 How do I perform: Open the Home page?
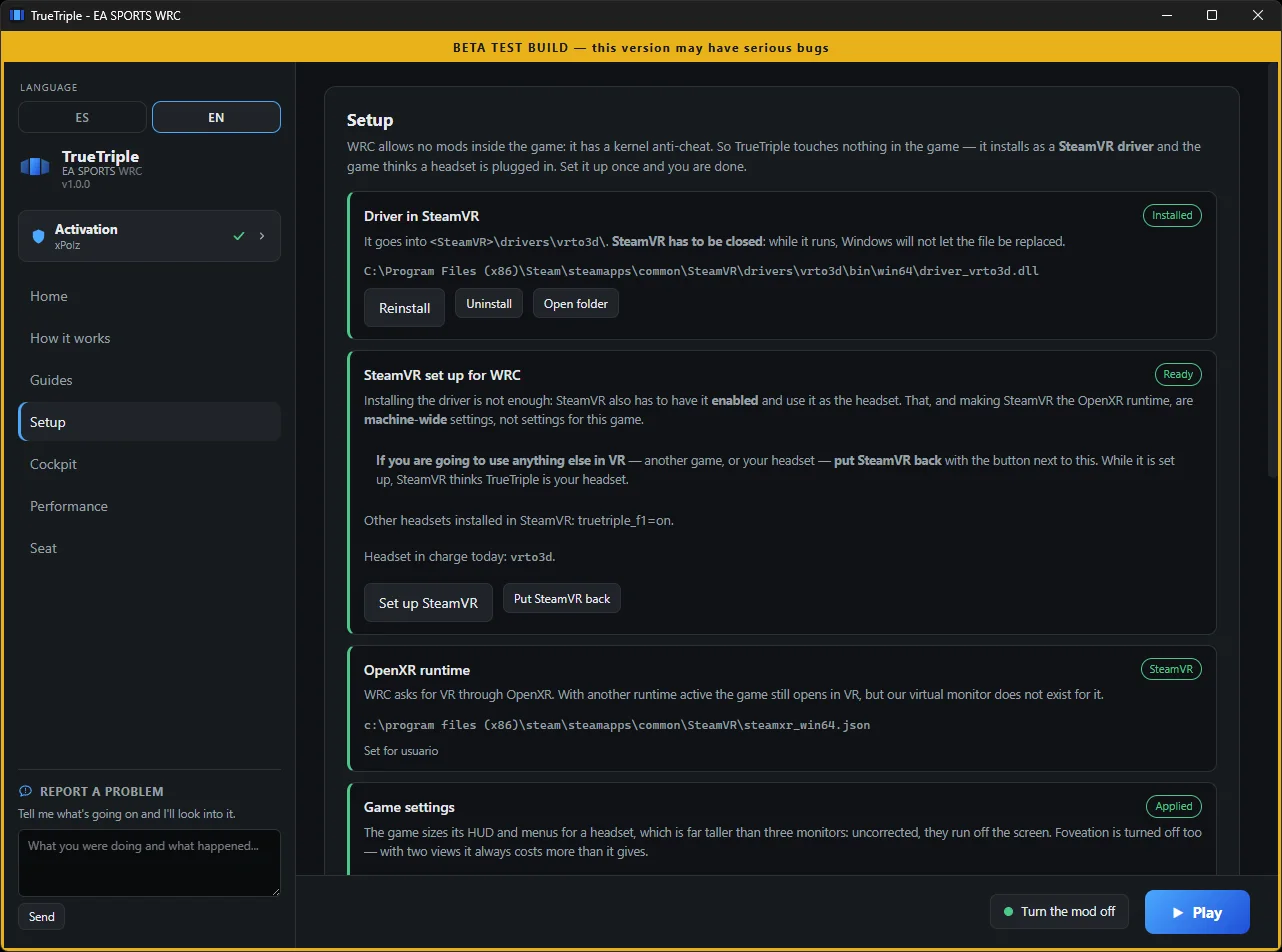coord(149,296)
